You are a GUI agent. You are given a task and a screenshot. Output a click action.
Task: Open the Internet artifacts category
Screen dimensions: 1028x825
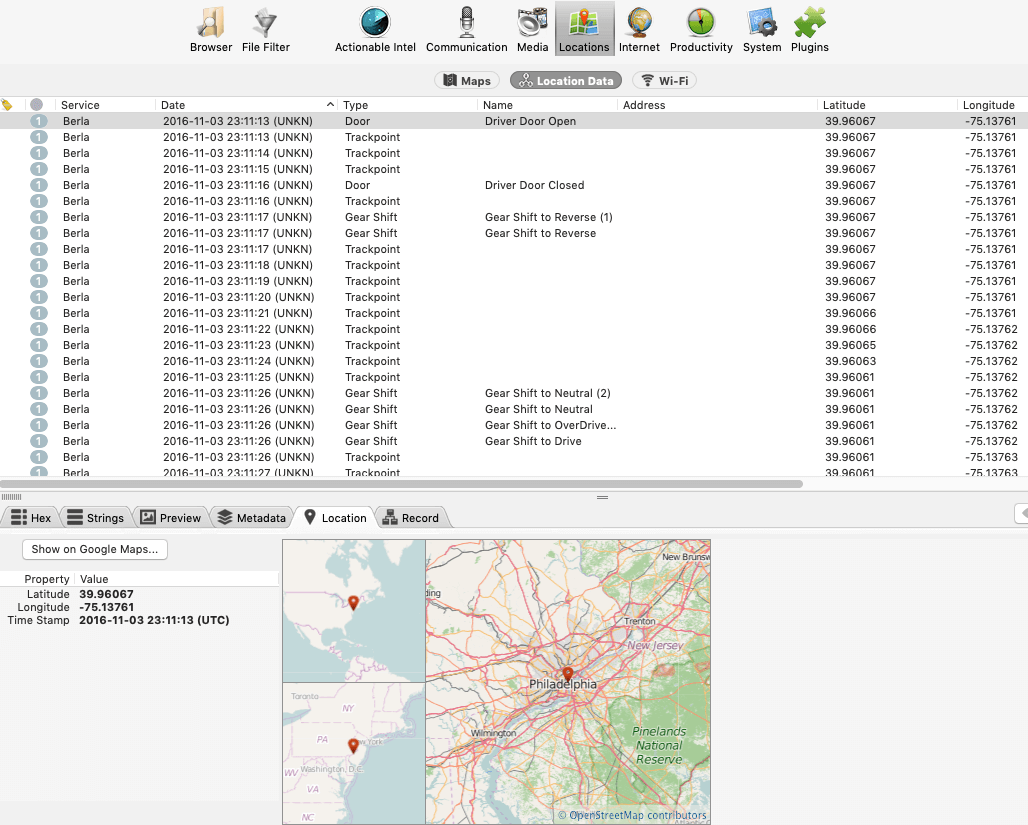[639, 28]
